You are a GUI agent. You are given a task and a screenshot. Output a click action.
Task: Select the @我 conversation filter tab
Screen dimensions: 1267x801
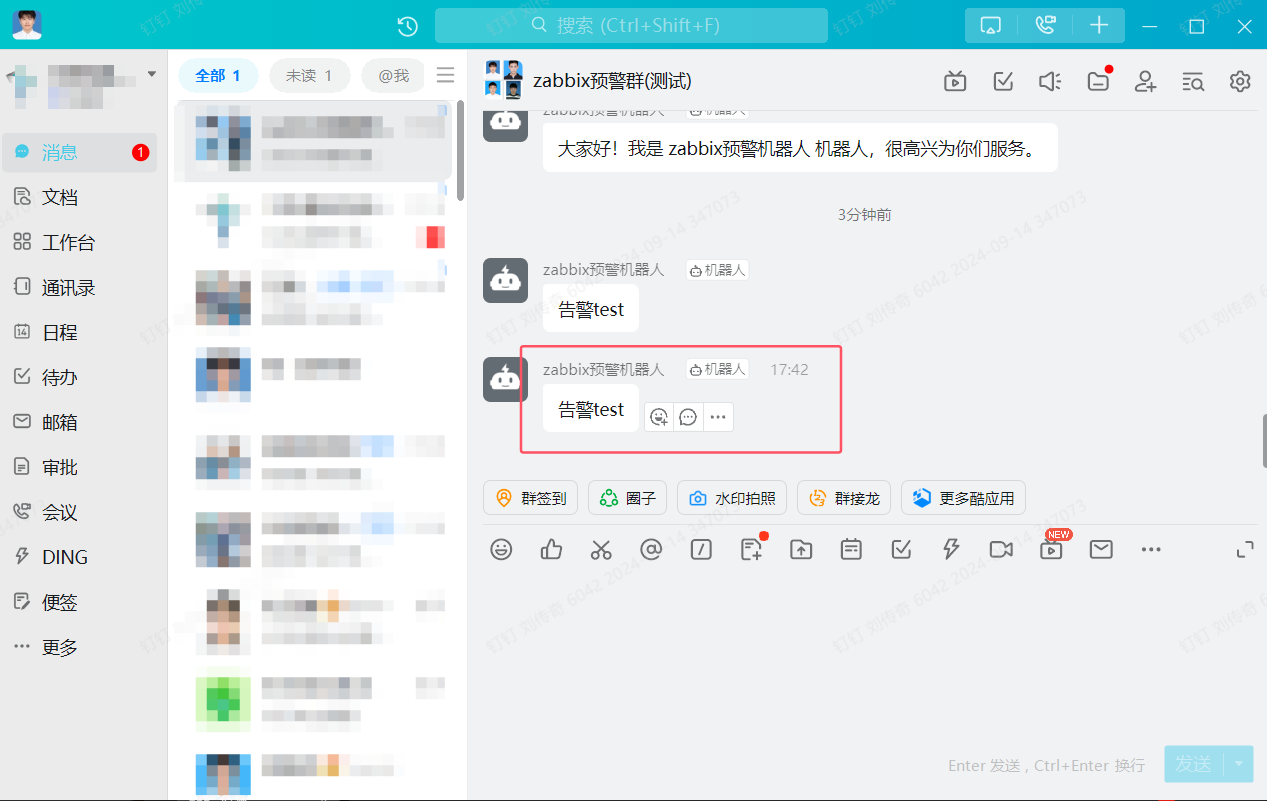click(393, 76)
